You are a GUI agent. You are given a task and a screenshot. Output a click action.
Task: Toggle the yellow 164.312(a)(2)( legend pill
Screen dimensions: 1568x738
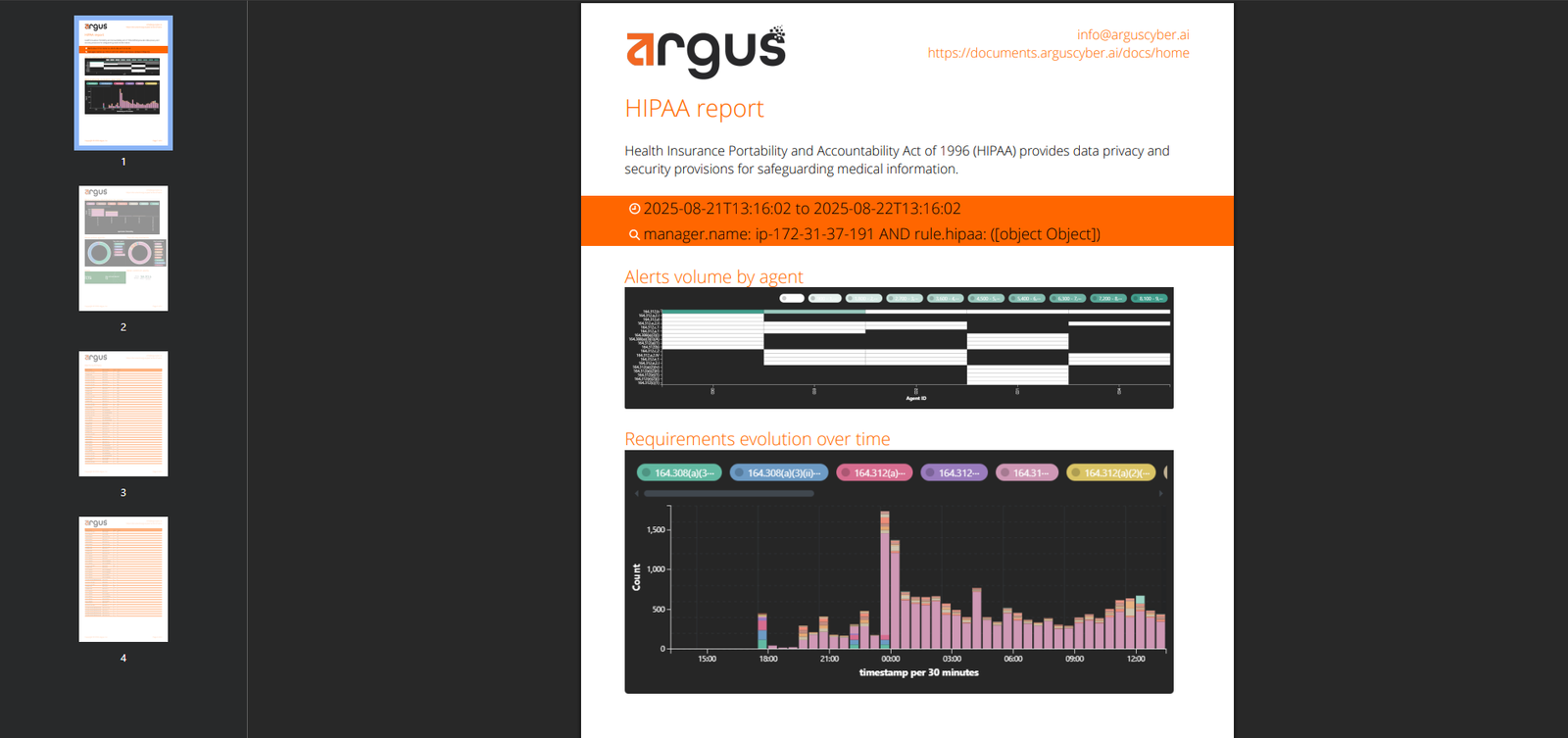[x=1111, y=472]
